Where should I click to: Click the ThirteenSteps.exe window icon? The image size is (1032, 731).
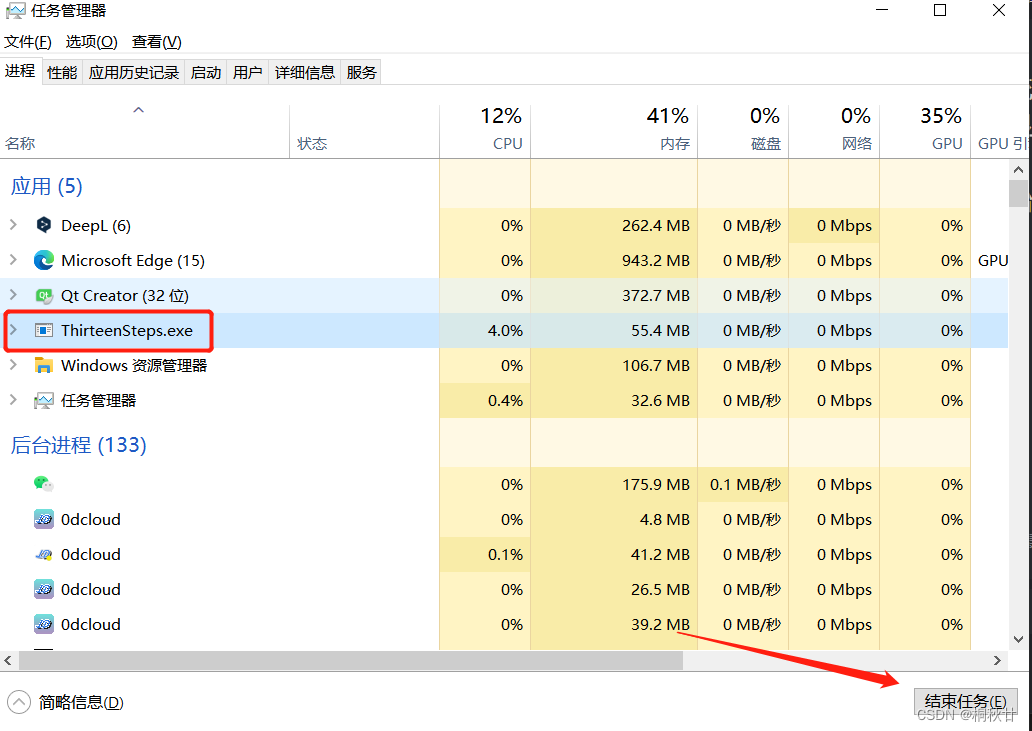43,330
